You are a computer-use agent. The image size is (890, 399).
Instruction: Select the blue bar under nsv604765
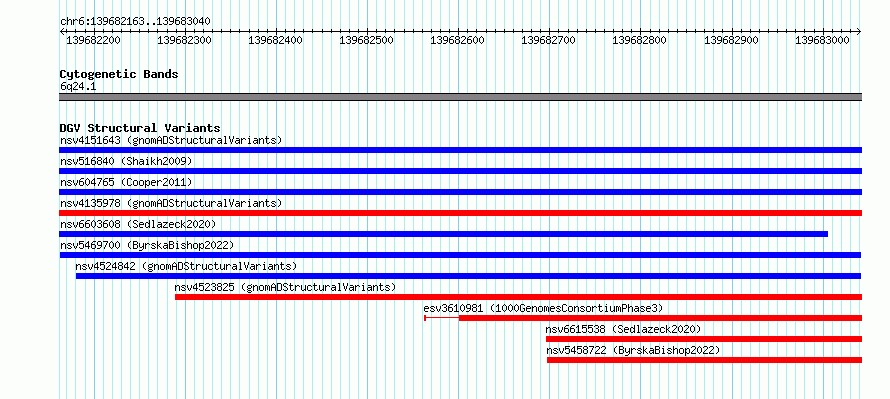pyautogui.click(x=460, y=192)
